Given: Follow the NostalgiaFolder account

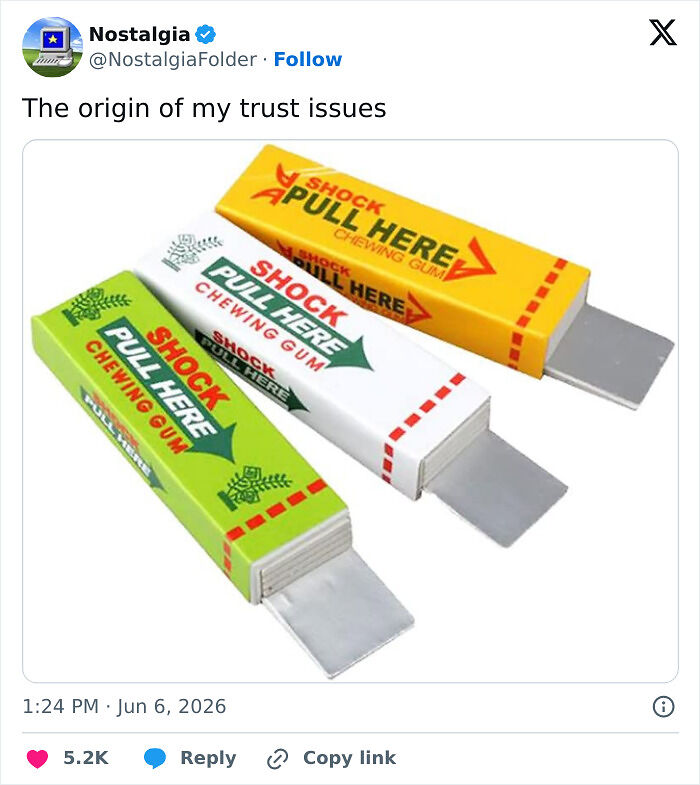Looking at the screenshot, I should 307,60.
